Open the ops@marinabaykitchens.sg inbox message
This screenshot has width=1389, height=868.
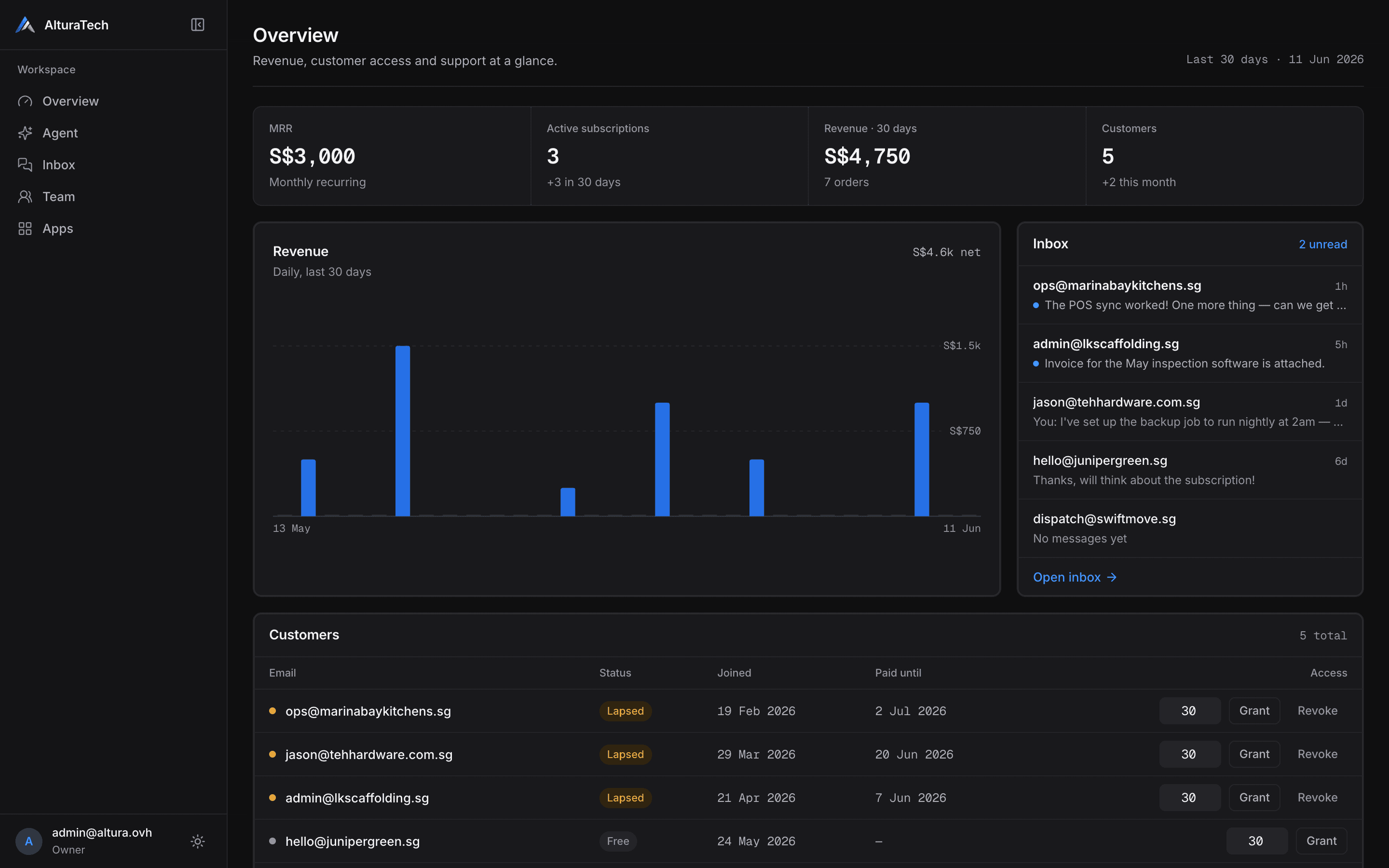point(1190,295)
